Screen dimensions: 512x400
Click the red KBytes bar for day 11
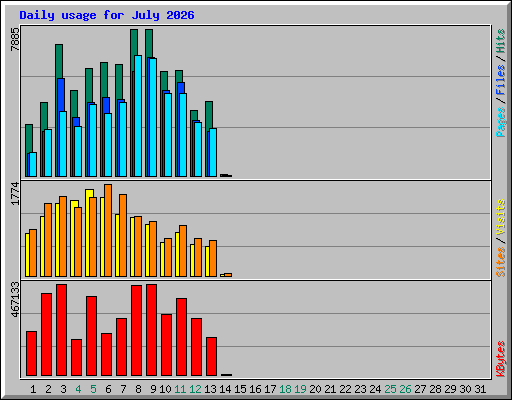tap(181, 337)
